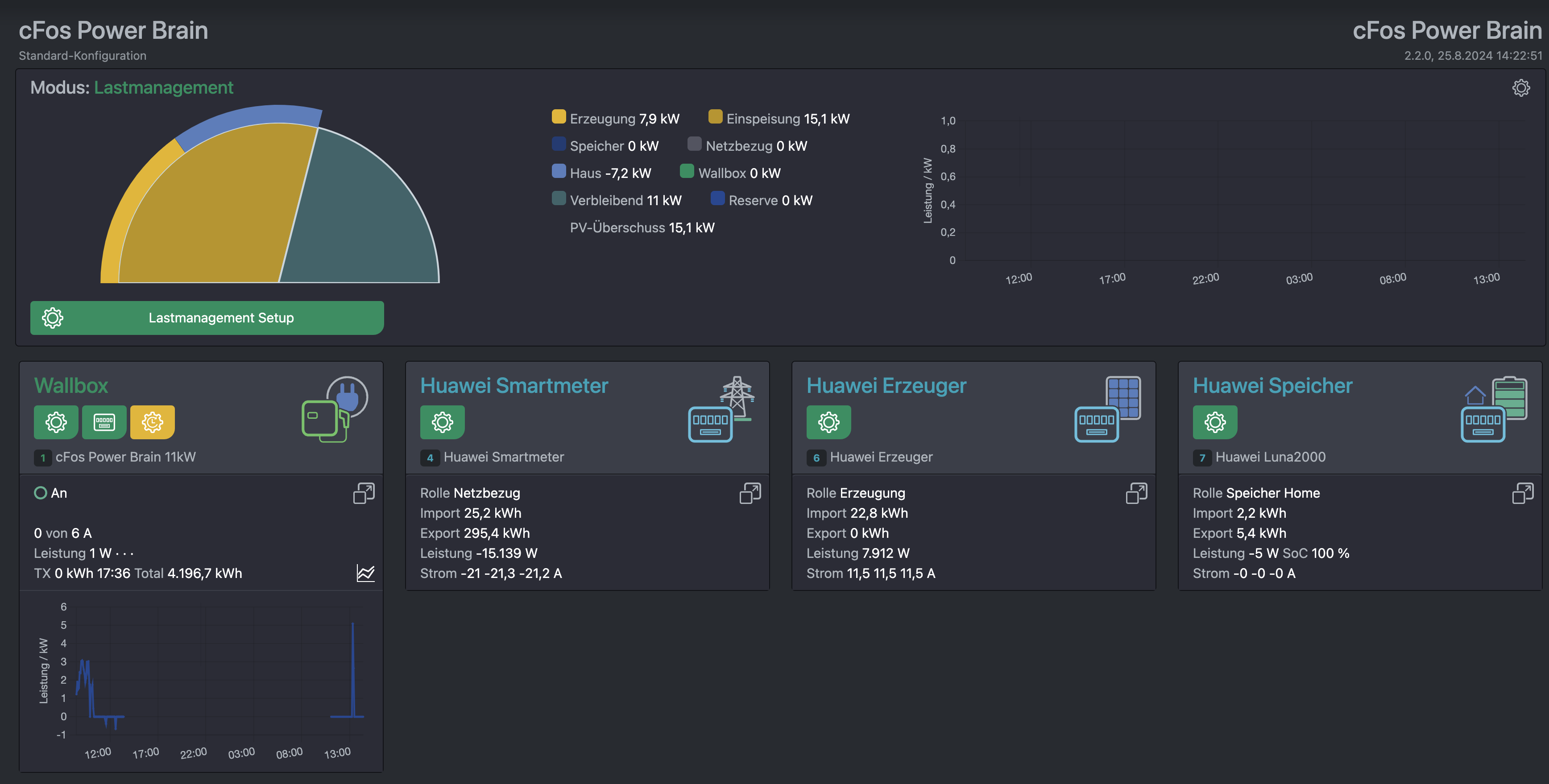Pop out the Wallbox tile details
This screenshot has height=784, width=1549.
364,493
